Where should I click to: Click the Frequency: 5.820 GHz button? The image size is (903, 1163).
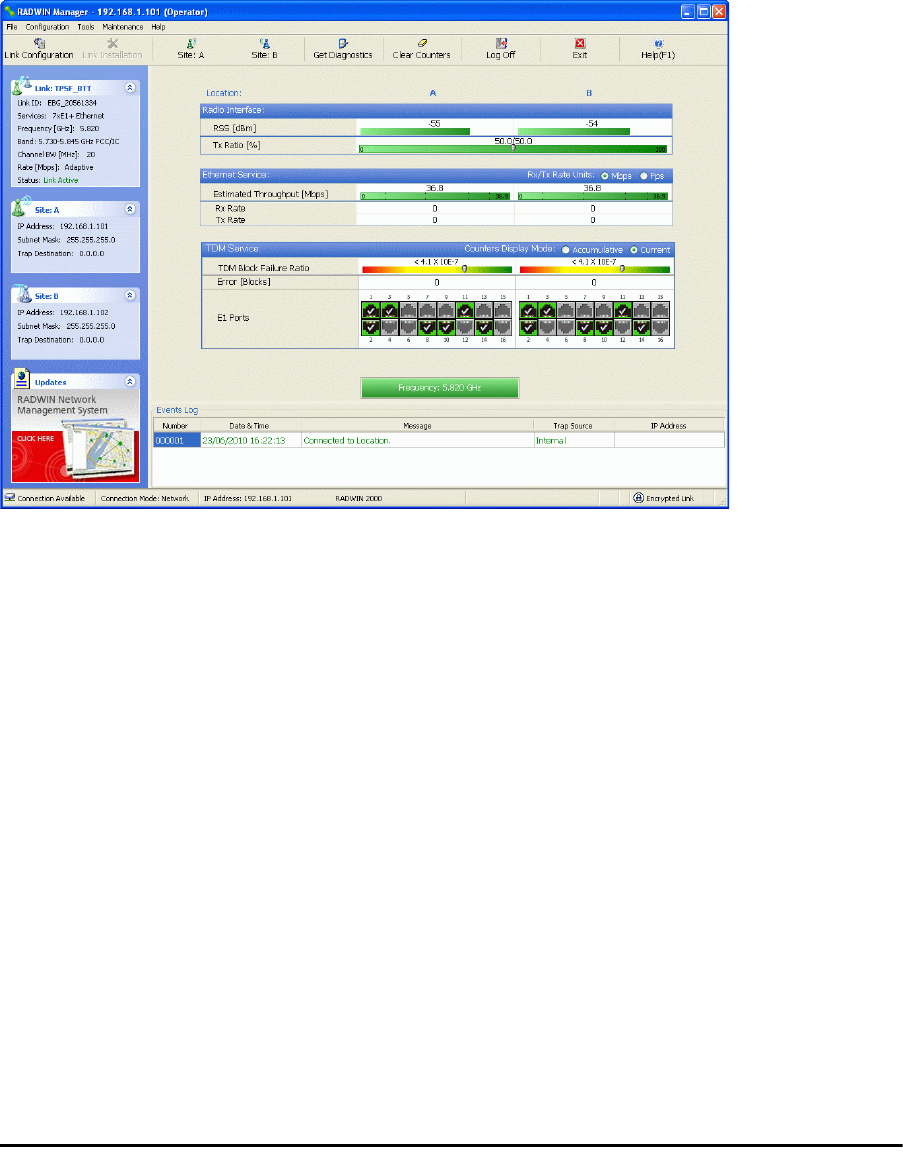tap(440, 388)
